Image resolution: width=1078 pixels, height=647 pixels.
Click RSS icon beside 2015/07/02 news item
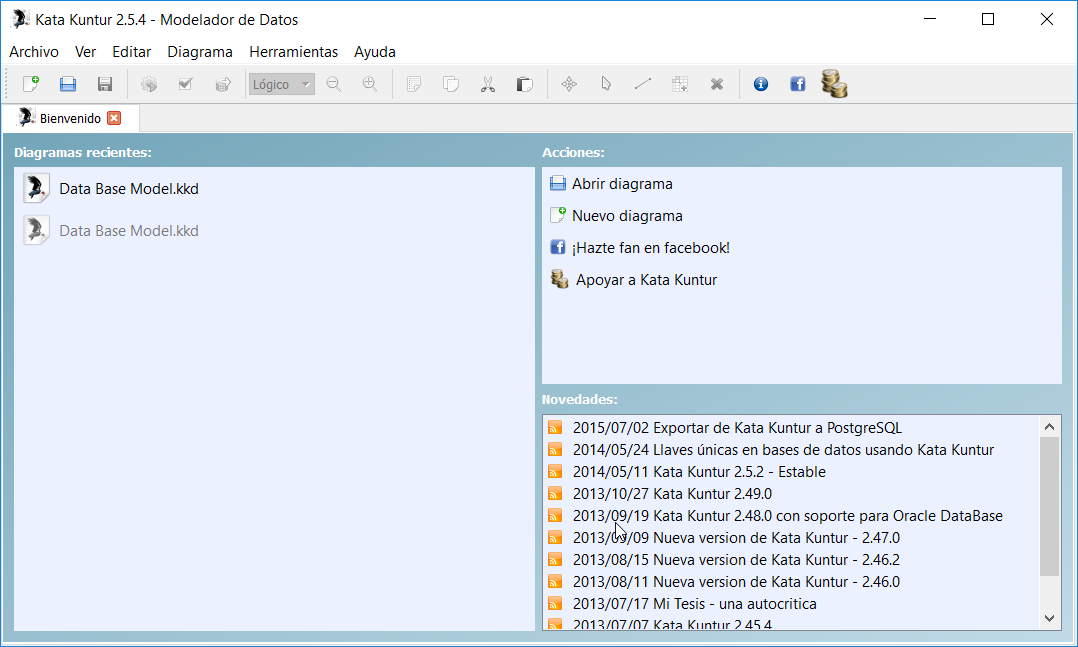point(555,428)
